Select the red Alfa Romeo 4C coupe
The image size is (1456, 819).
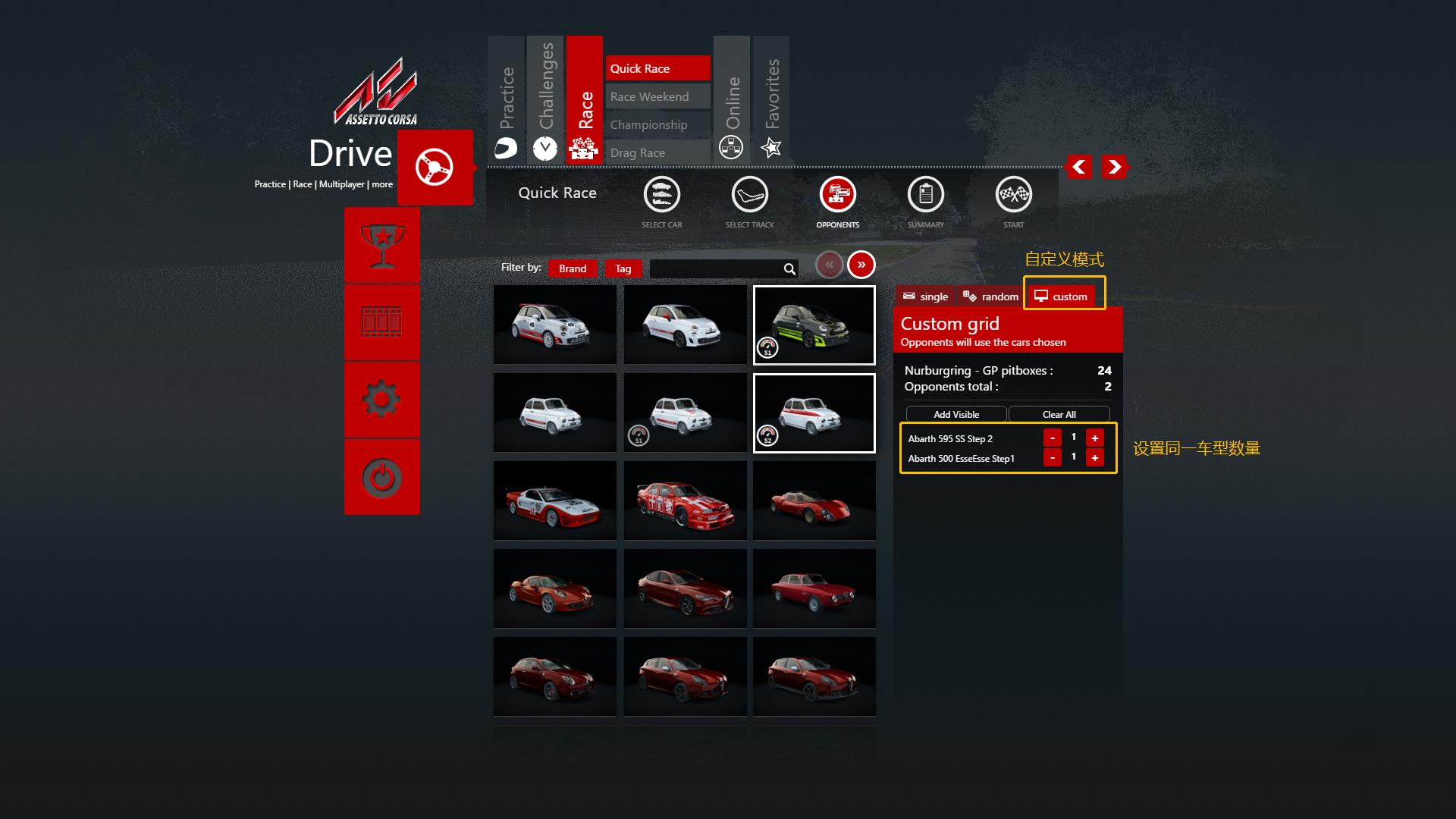click(x=555, y=588)
